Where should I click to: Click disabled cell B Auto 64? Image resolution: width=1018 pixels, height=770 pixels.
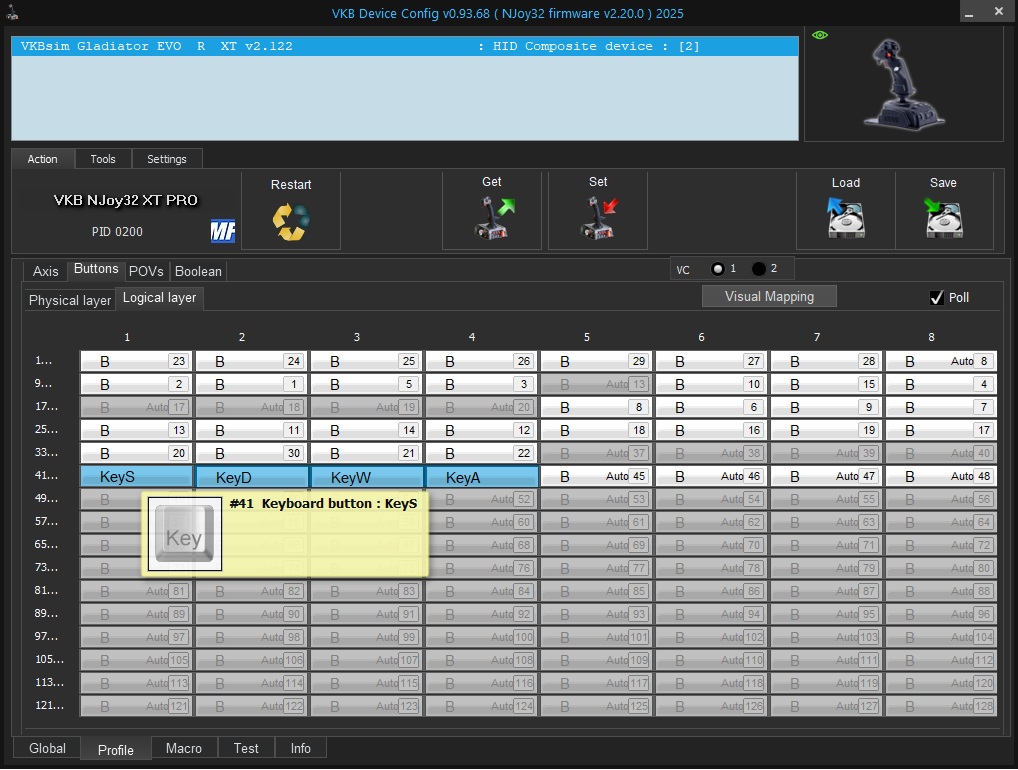pos(941,522)
